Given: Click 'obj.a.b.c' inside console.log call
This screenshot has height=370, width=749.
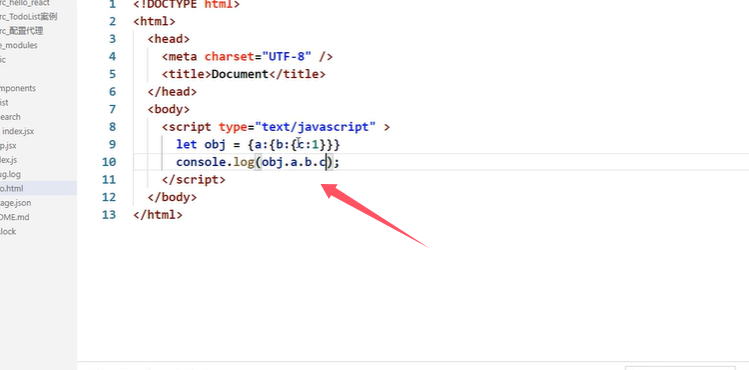Looking at the screenshot, I should pyautogui.click(x=294, y=162).
